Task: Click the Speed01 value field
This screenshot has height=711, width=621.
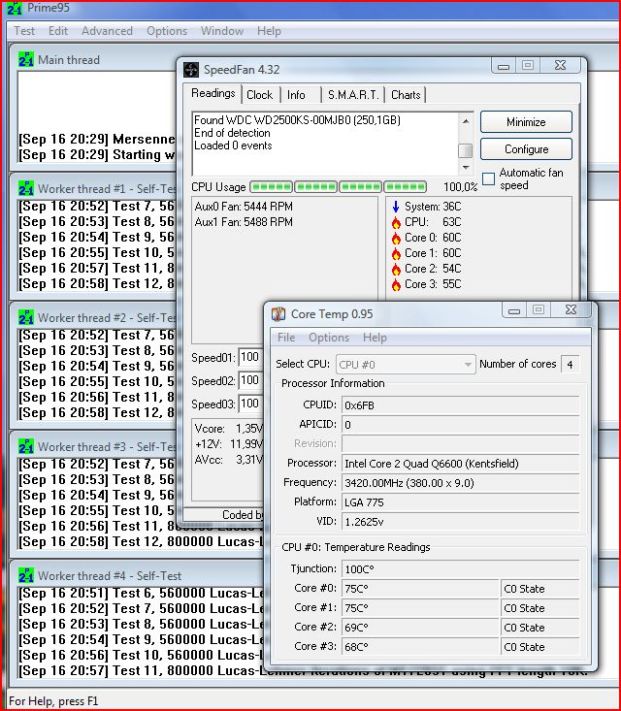Action: [251, 357]
